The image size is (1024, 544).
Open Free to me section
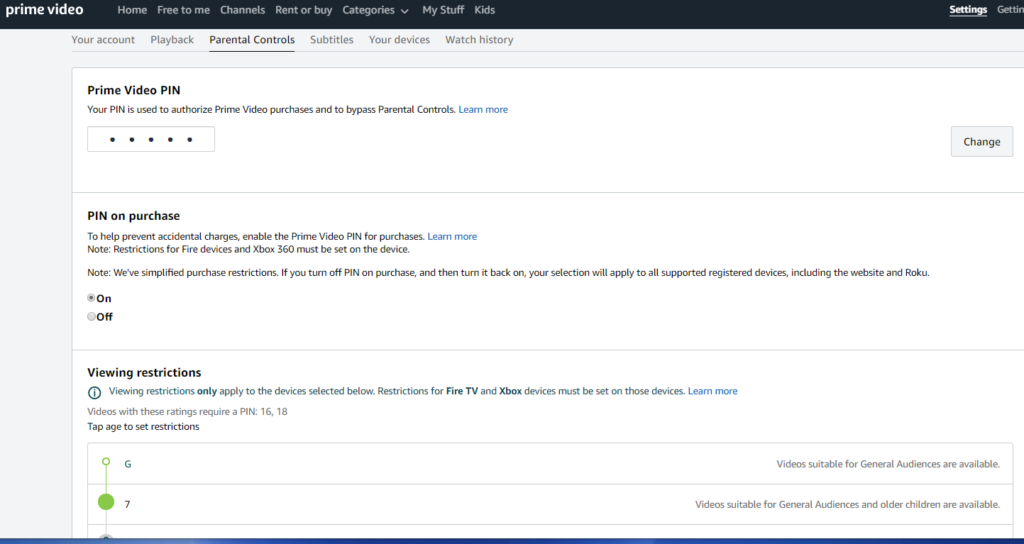point(184,10)
